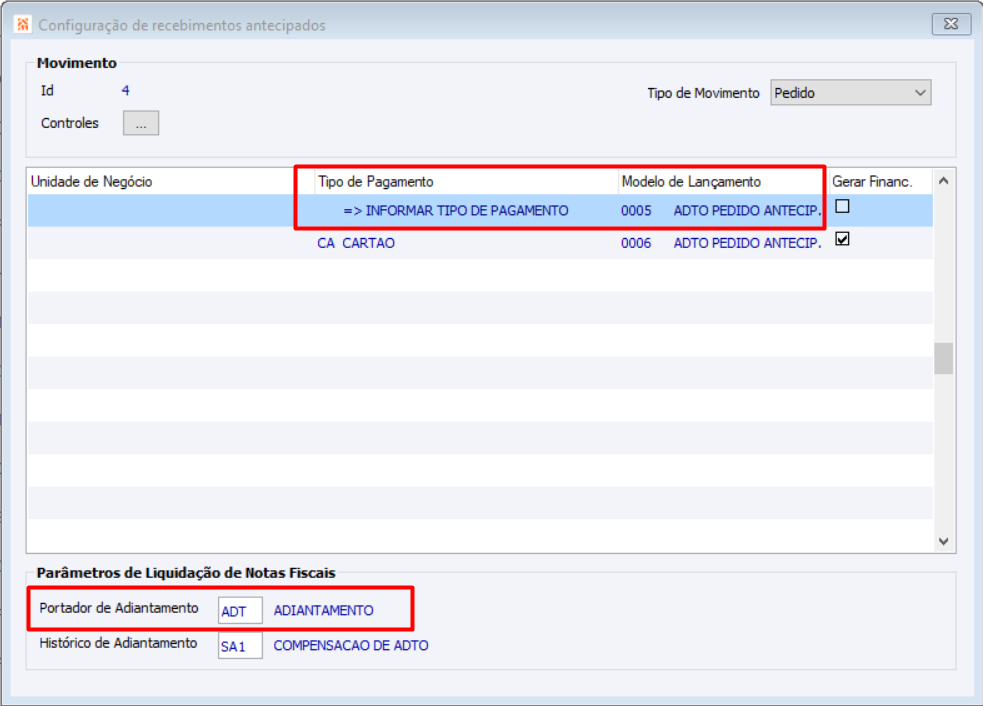The height and width of the screenshot is (706, 983).
Task: Click the 'COMPENSACAO DE ADTO' description text
Action: tap(351, 646)
